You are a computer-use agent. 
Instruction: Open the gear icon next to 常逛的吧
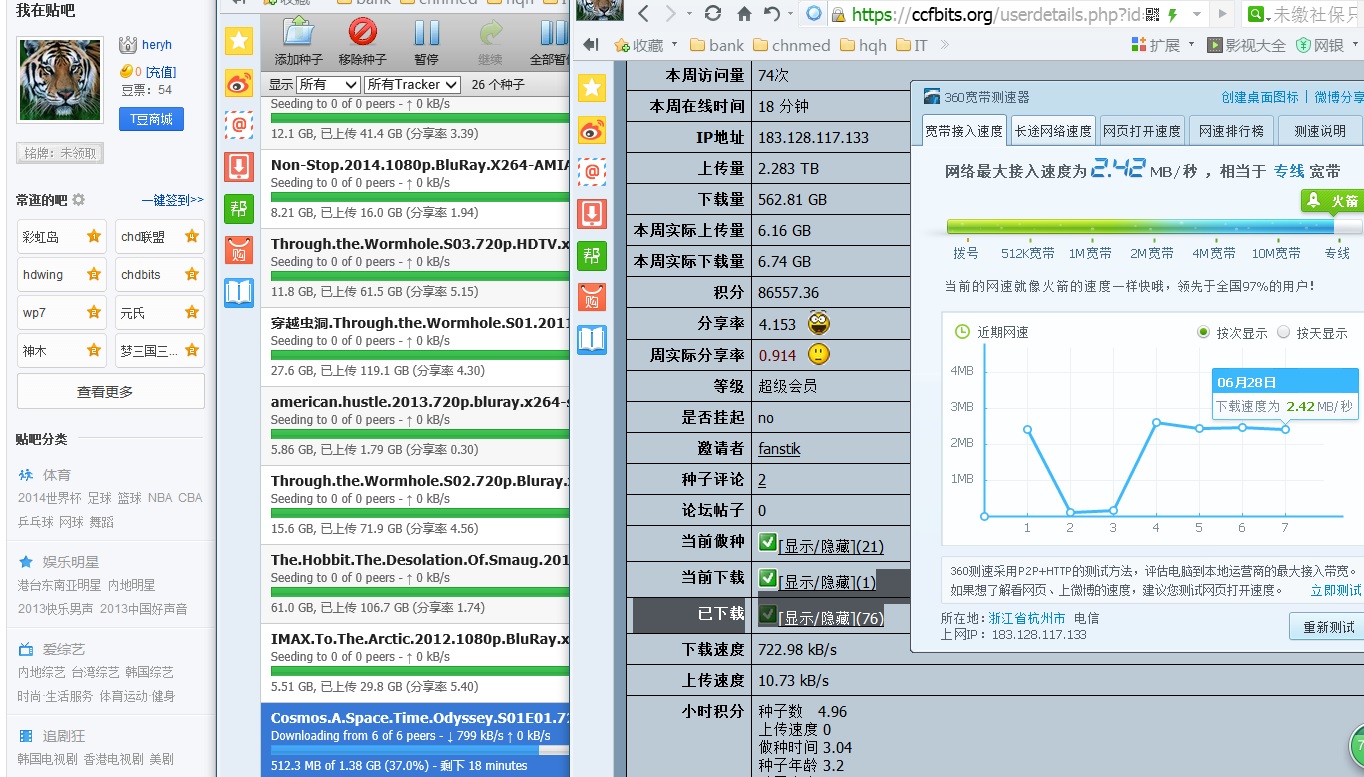coord(79,200)
